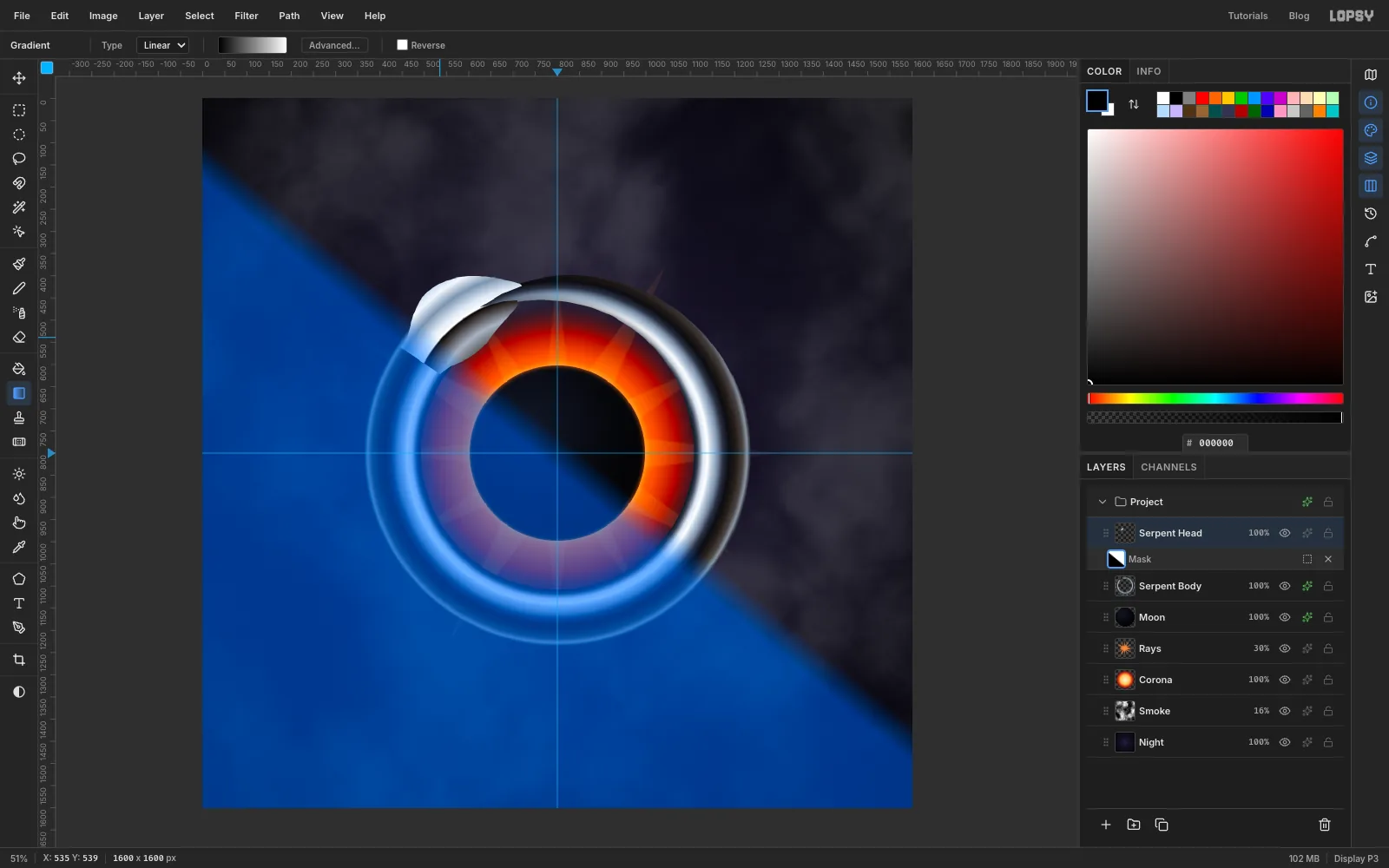Choose the Crop tool
Screen dimensions: 1389x868
(19, 660)
